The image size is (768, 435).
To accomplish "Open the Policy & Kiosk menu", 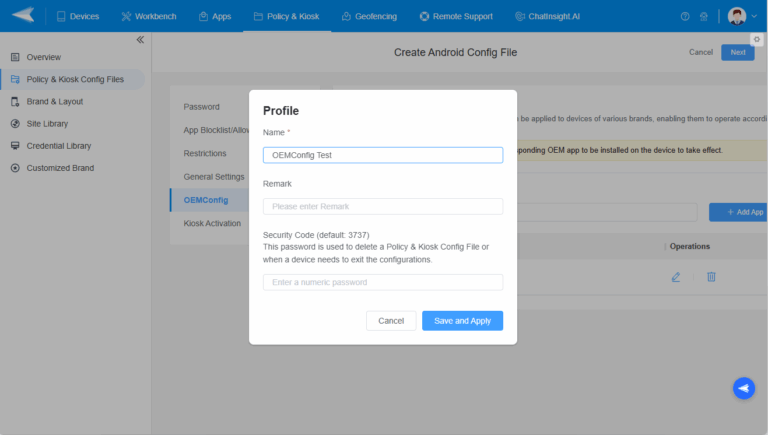I will pos(287,16).
